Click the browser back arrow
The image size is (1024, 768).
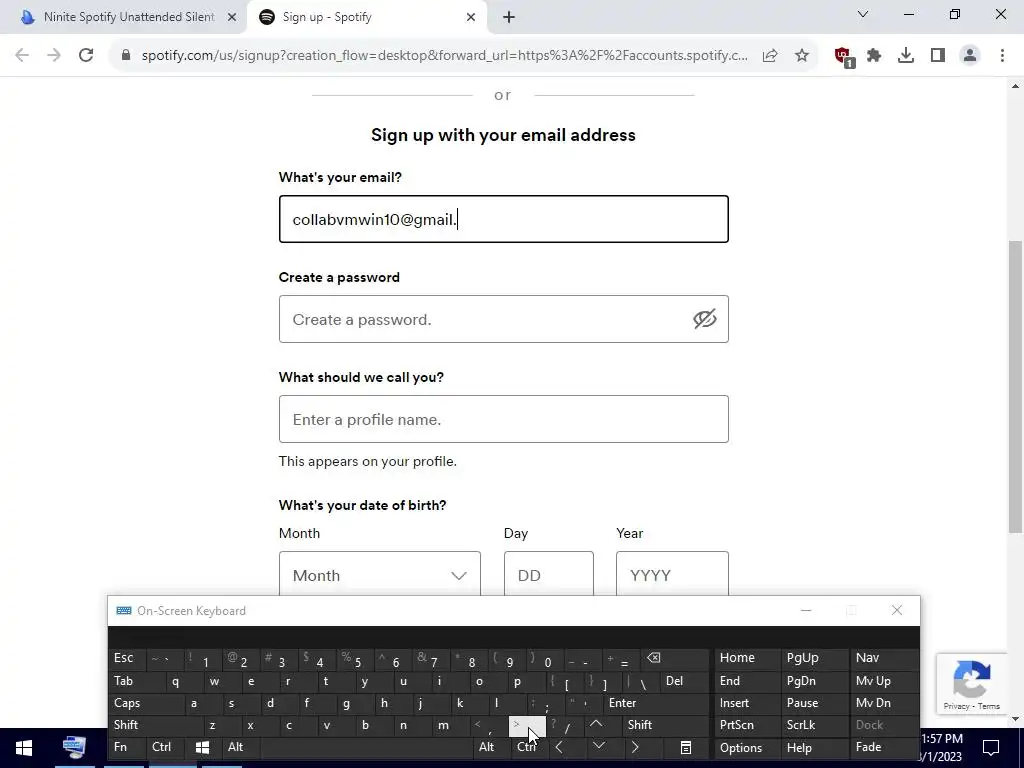(x=22, y=56)
